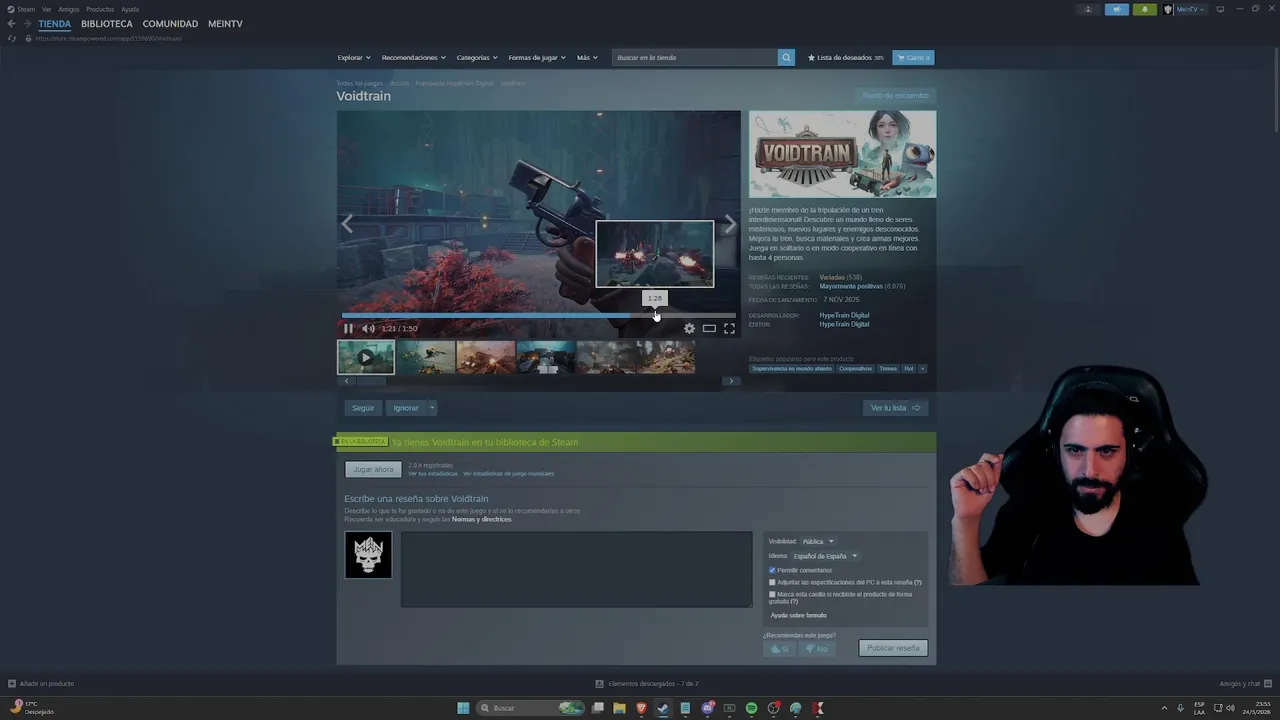
Task: Reload page with refresh icon near URL
Action: (12, 38)
